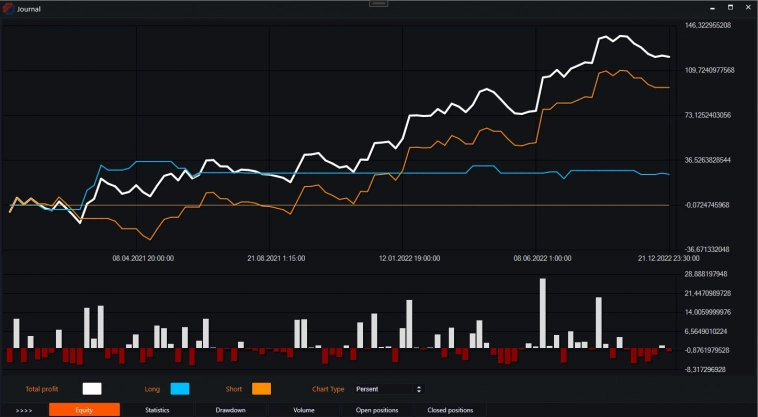
Task: Click the >>>> expand button
Action: (24, 410)
